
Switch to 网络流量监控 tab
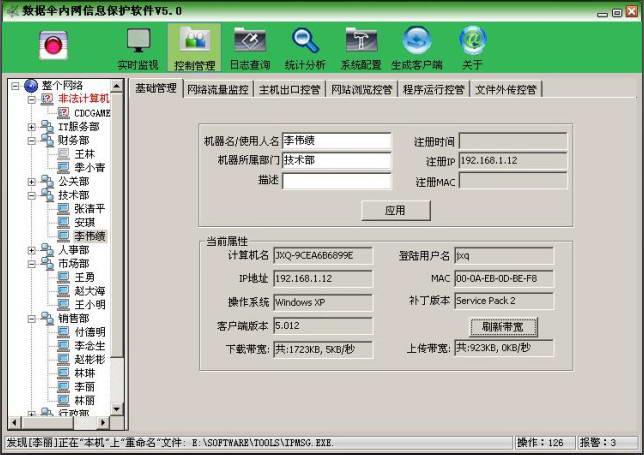[x=217, y=89]
